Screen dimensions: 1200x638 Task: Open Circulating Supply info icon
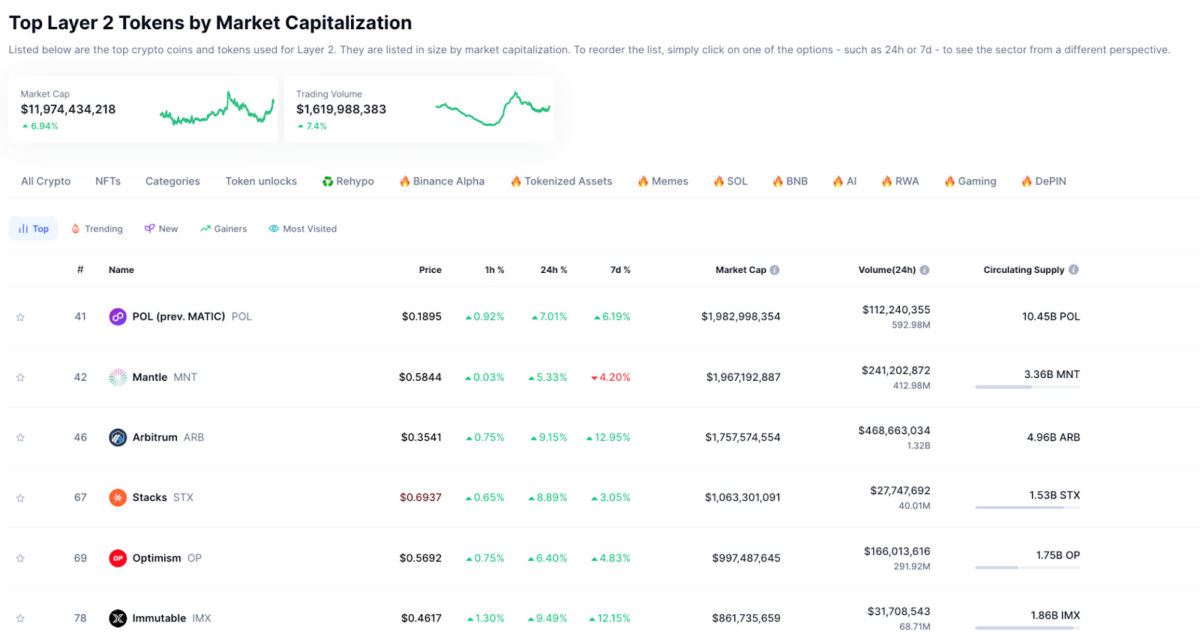(1074, 270)
